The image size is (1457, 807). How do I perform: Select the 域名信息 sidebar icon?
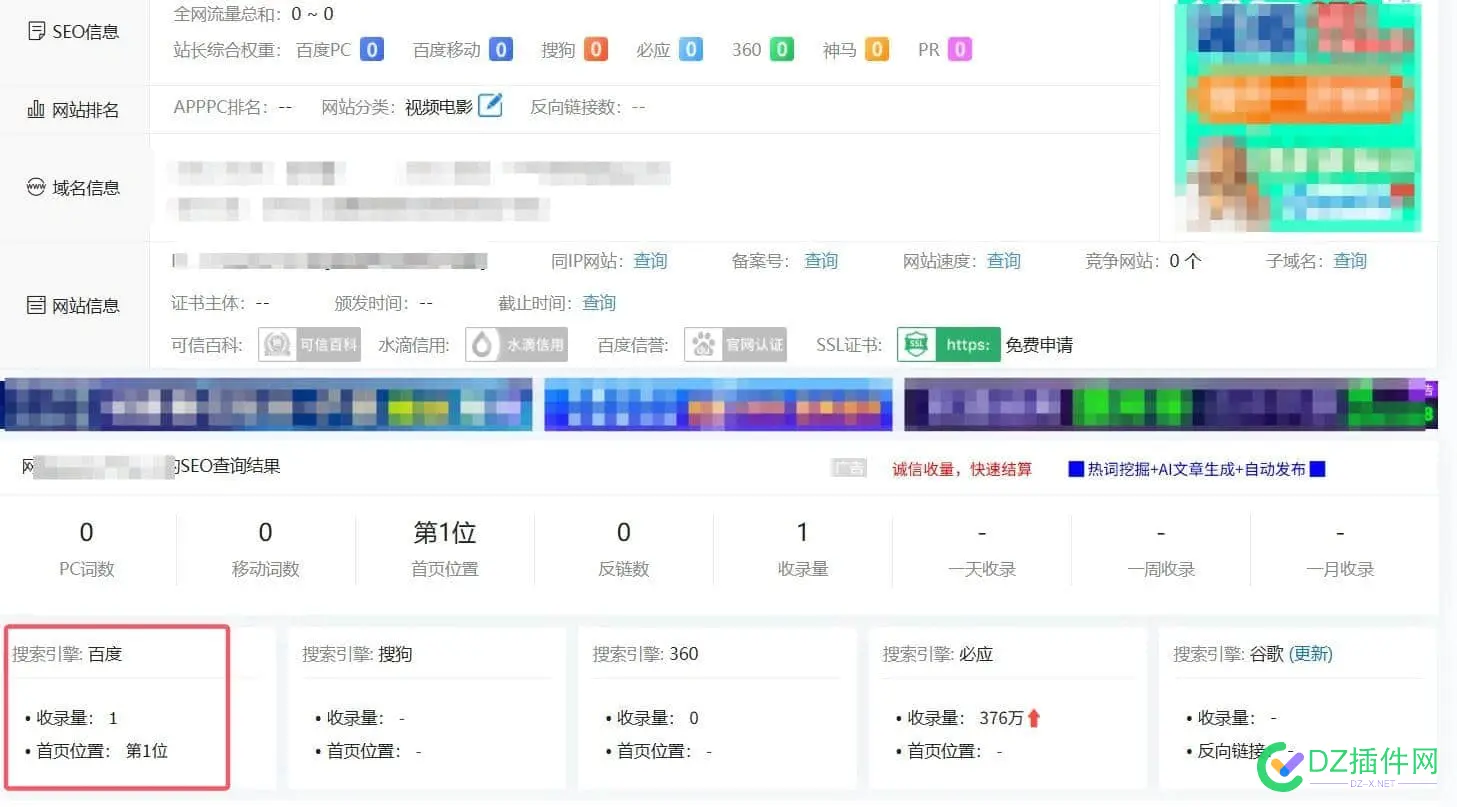click(x=74, y=187)
